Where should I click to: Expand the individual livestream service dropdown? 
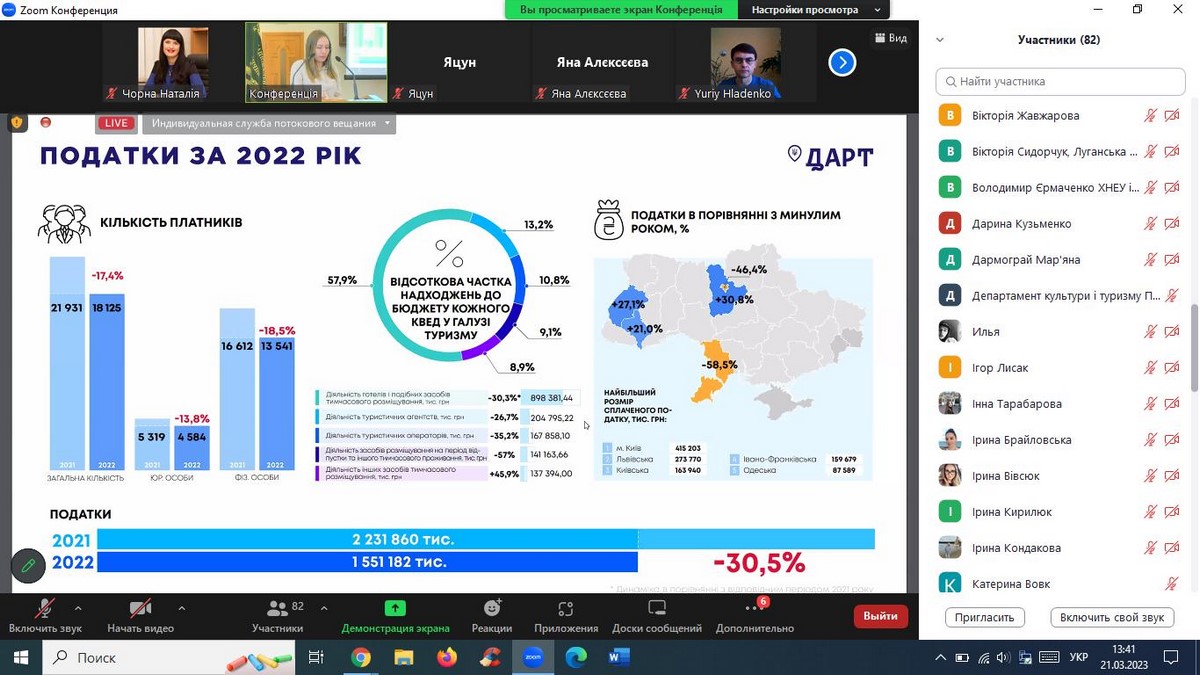click(270, 123)
